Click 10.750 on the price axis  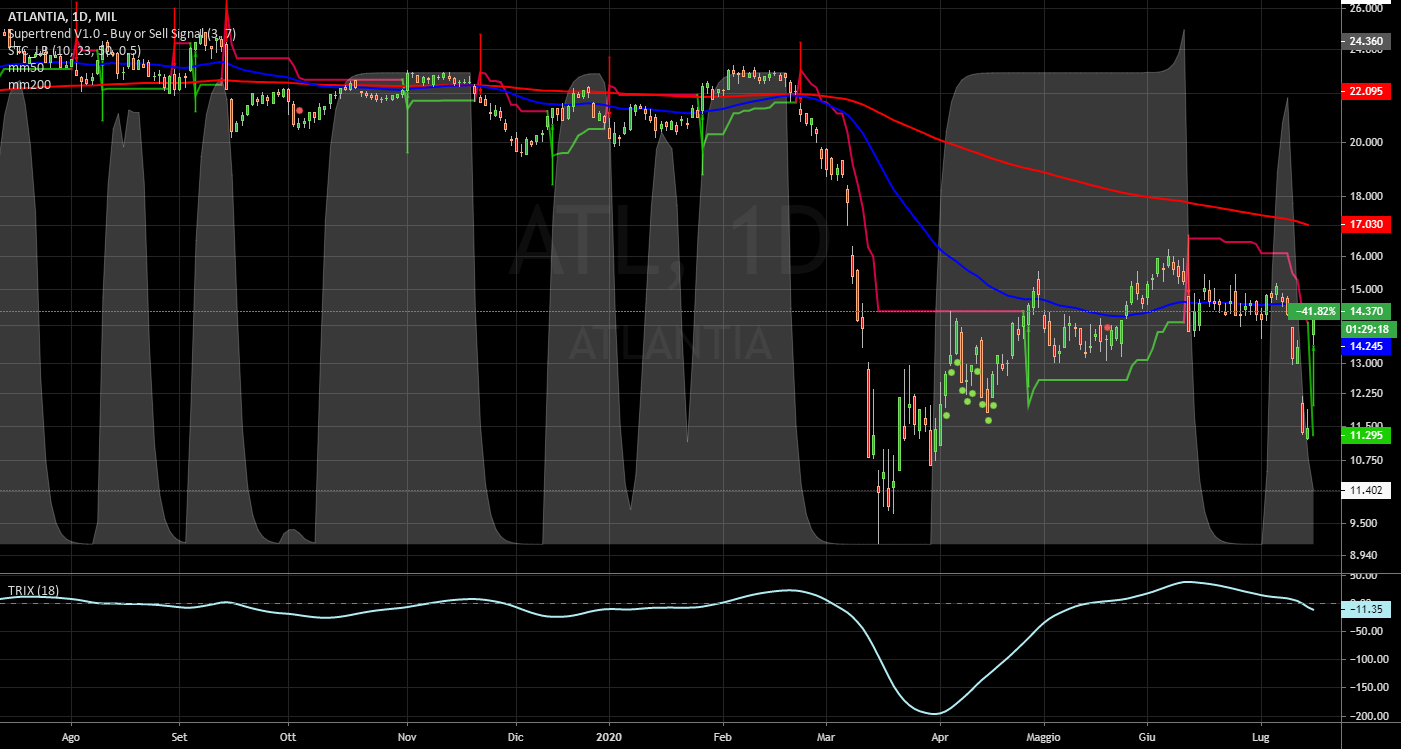1366,460
